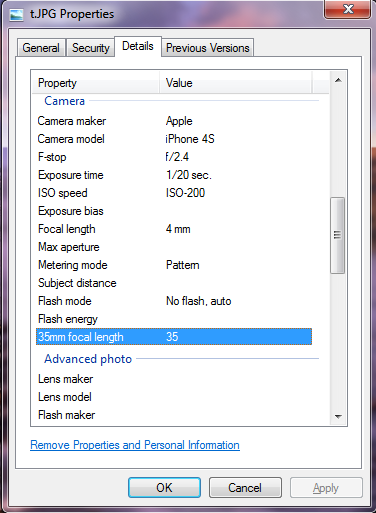This screenshot has width=376, height=513.
Task: Click the Camera section heading
Action: (64, 101)
